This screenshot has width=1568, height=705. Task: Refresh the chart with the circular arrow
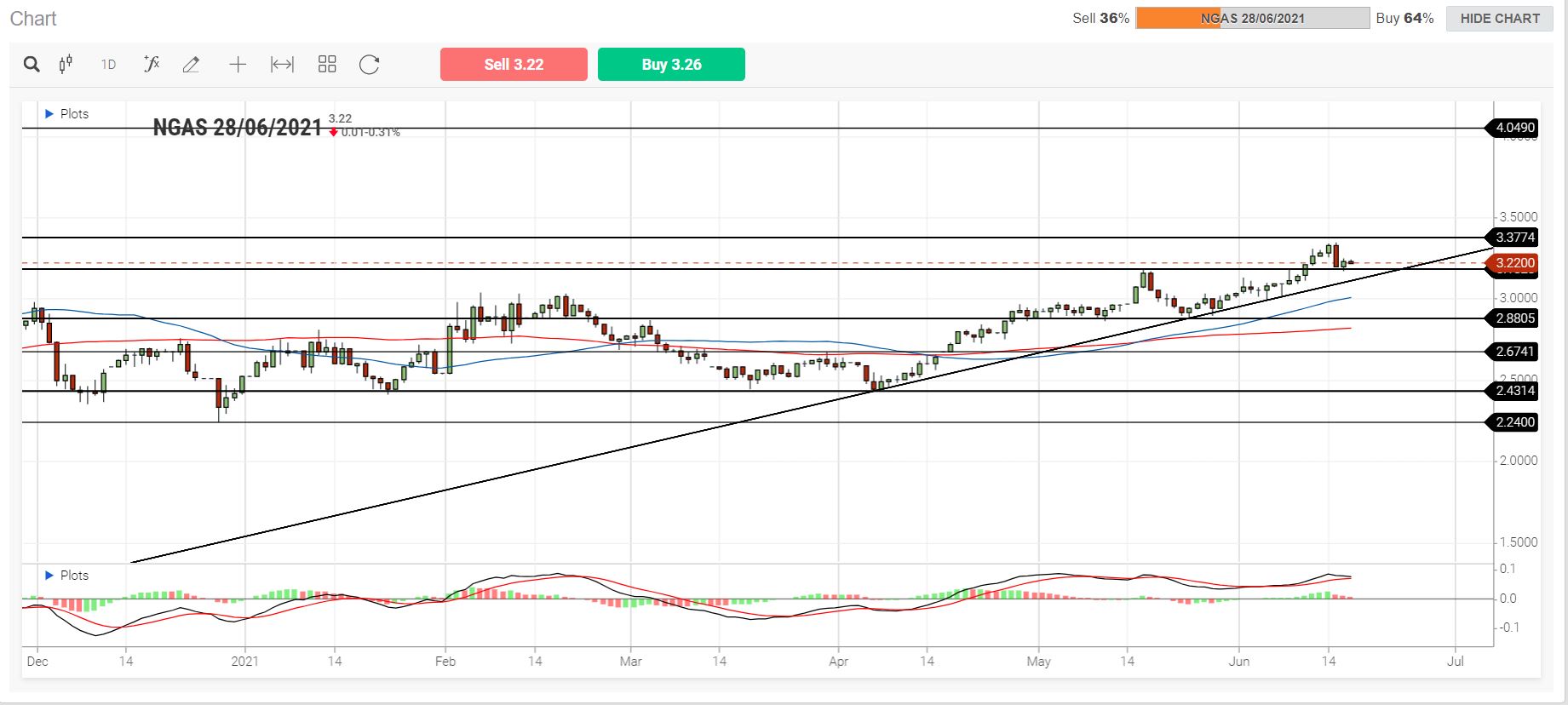369,65
